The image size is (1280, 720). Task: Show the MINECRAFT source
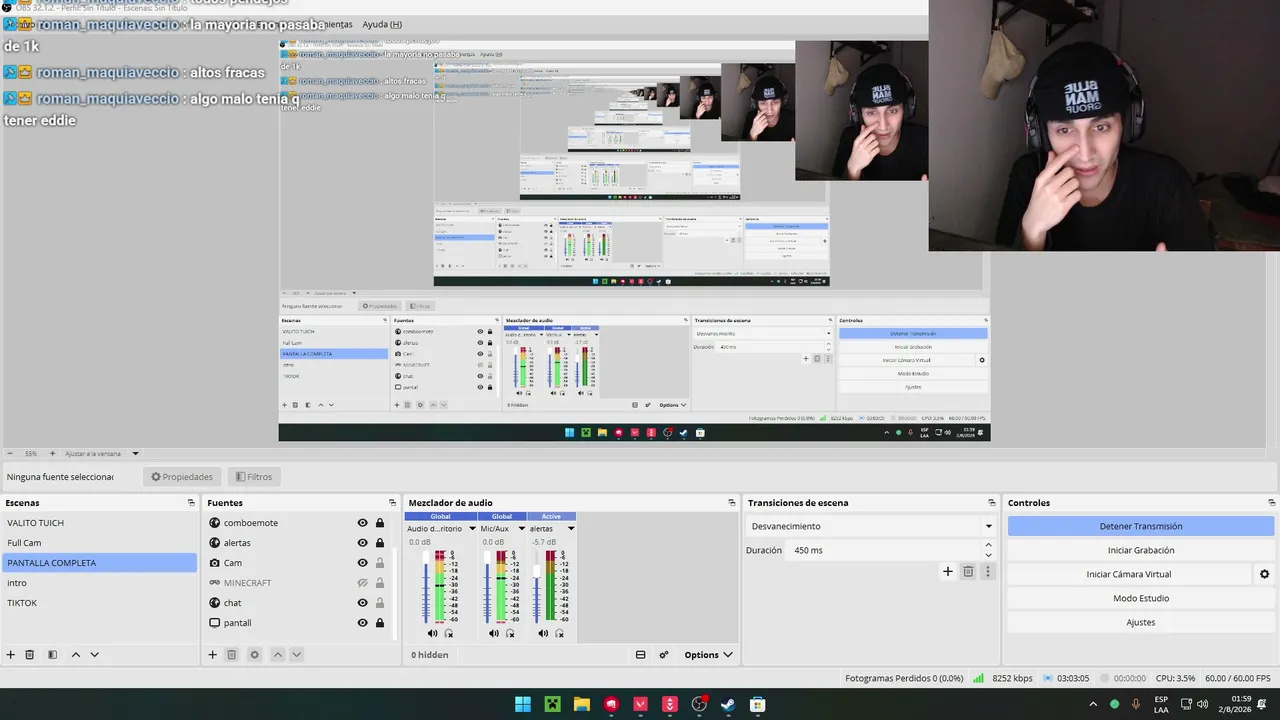click(x=363, y=583)
